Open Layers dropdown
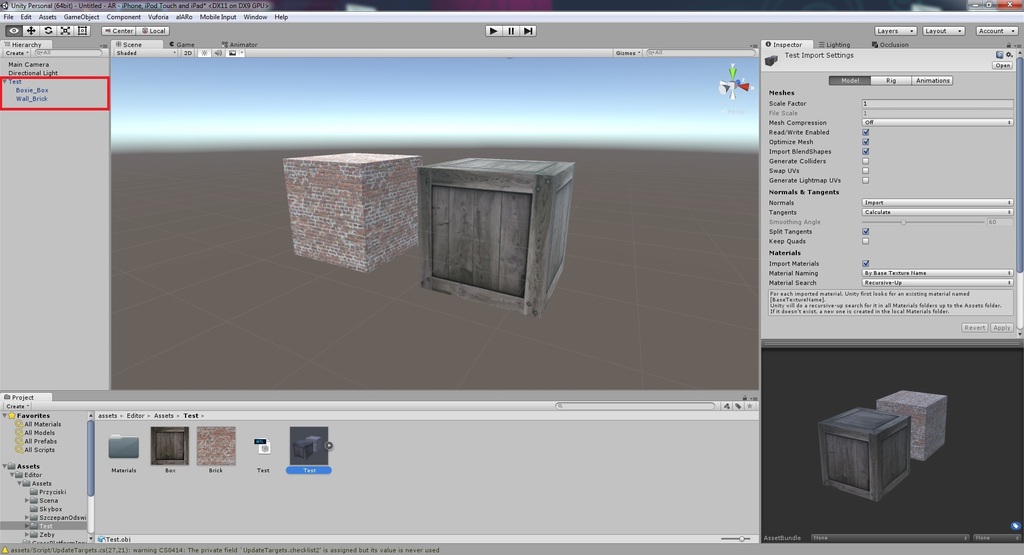Screen dimensions: 1024x555 click(x=895, y=31)
